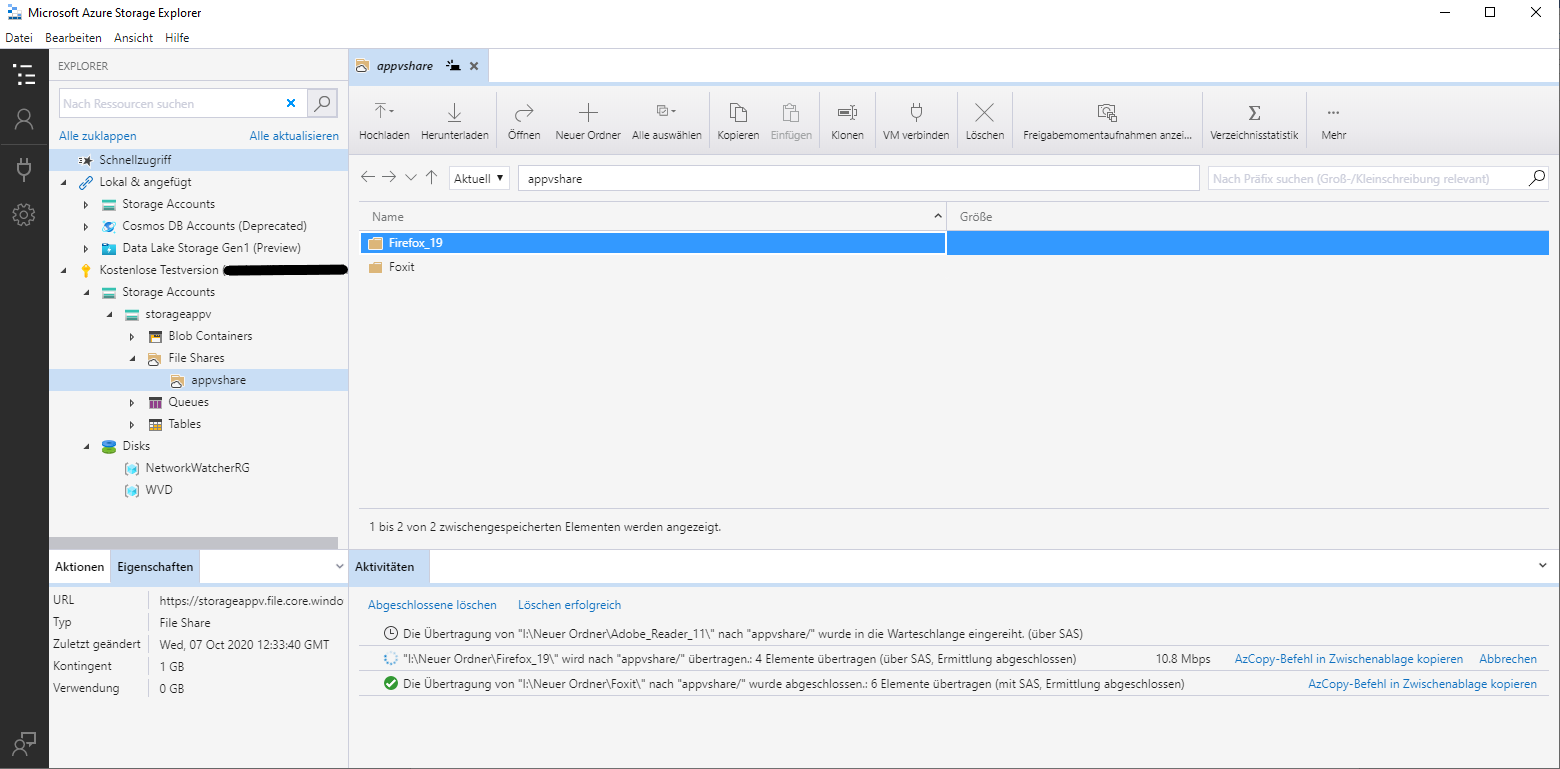Open the Explorer view in the sidebar
The image size is (1560, 769).
(24, 74)
